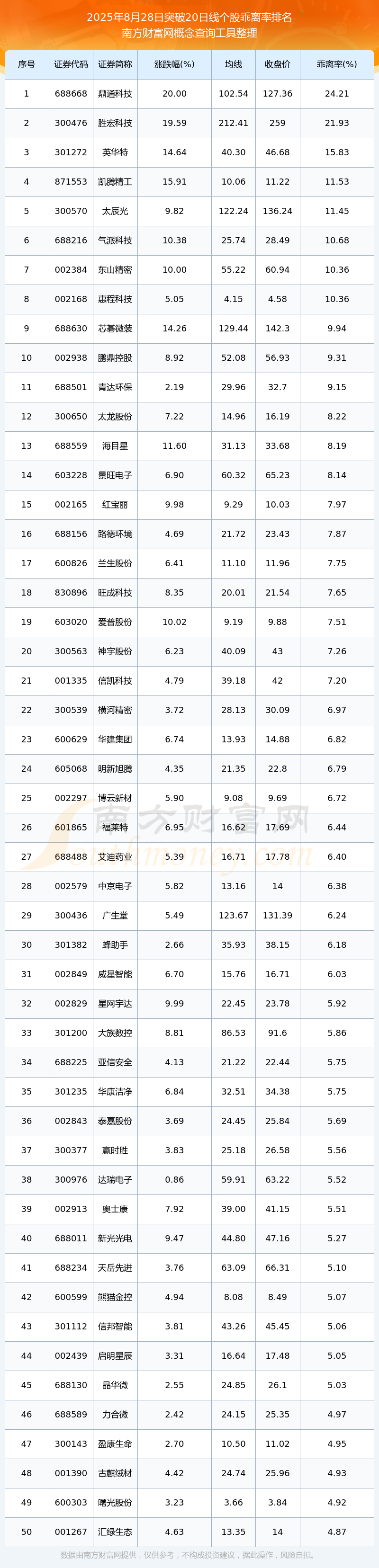Click stock name 熊猫金控
Image resolution: width=379 pixels, height=1568 pixels.
pos(115,1297)
